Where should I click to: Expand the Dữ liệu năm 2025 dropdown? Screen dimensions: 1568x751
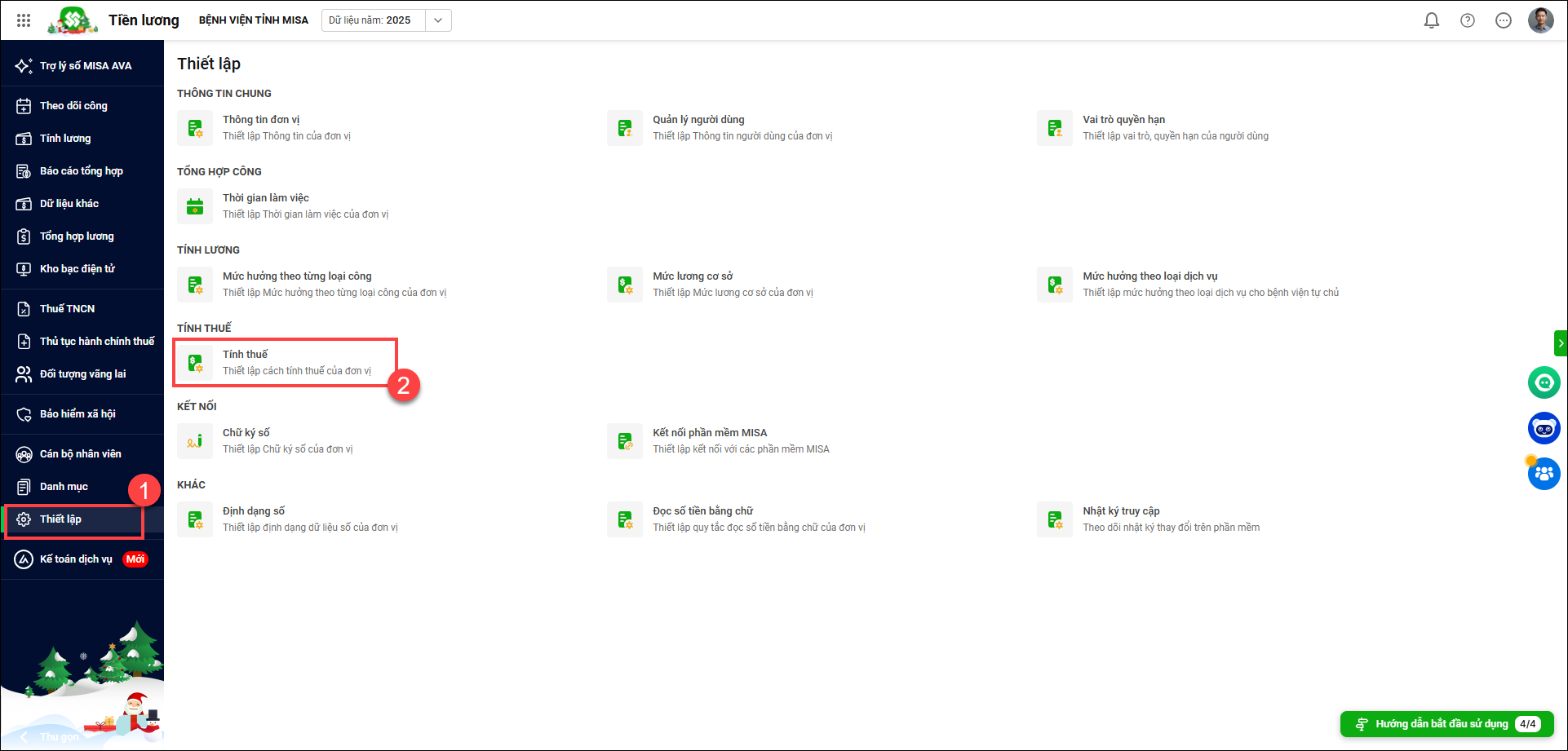(x=438, y=20)
